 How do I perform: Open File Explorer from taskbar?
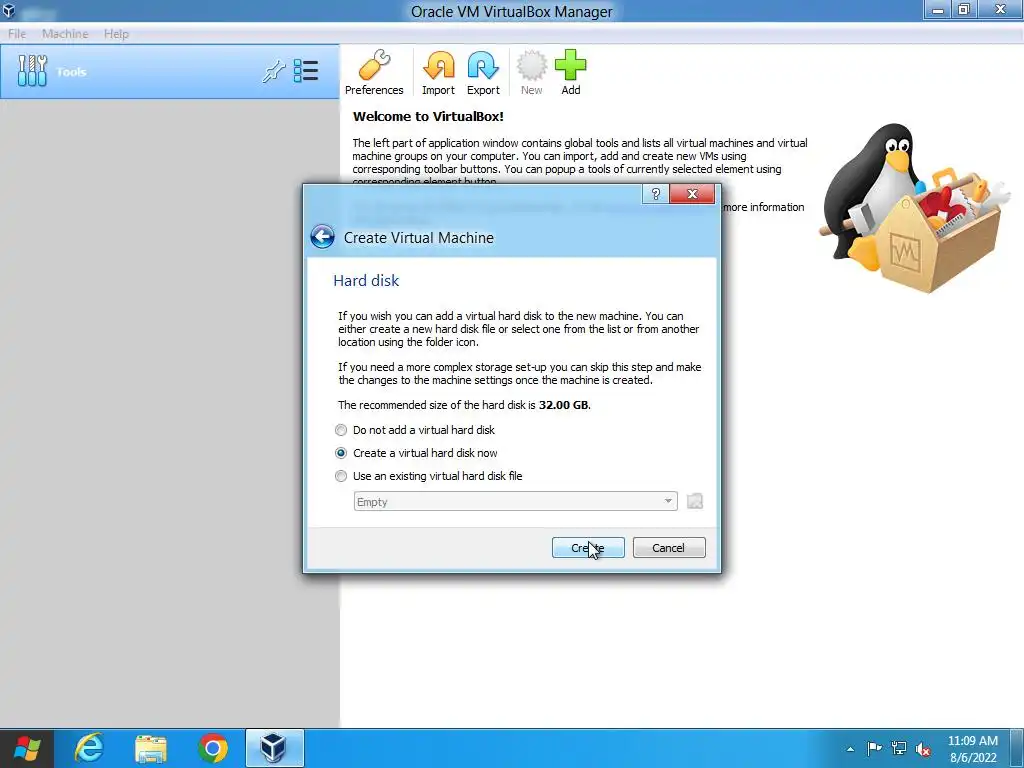[151, 748]
